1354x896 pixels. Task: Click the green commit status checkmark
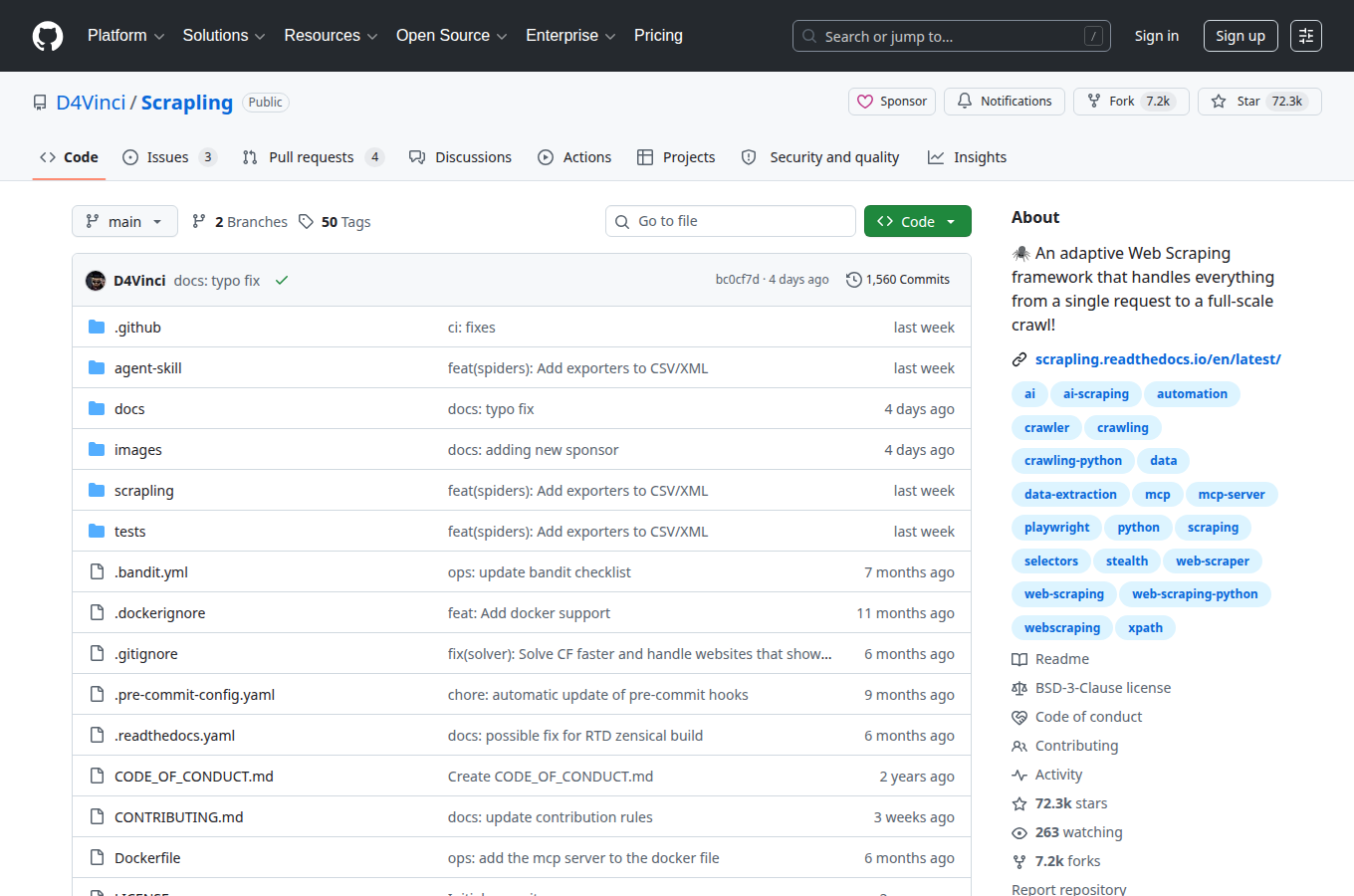tap(282, 281)
